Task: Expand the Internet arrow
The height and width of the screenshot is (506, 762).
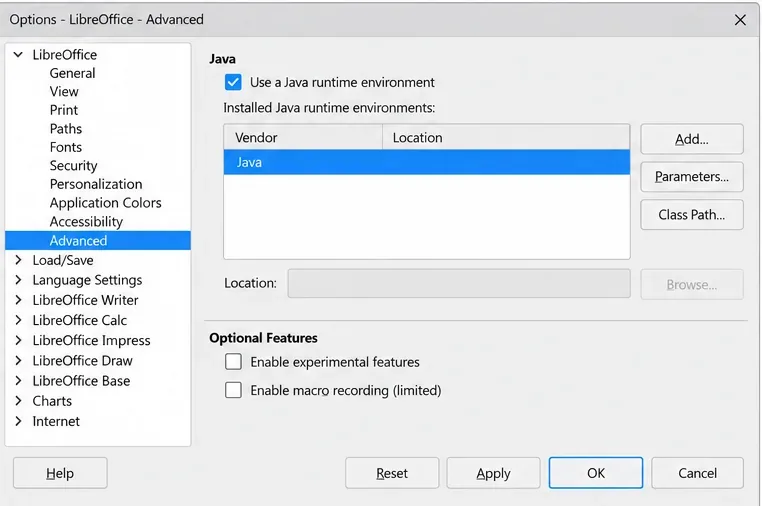Action: (x=18, y=421)
